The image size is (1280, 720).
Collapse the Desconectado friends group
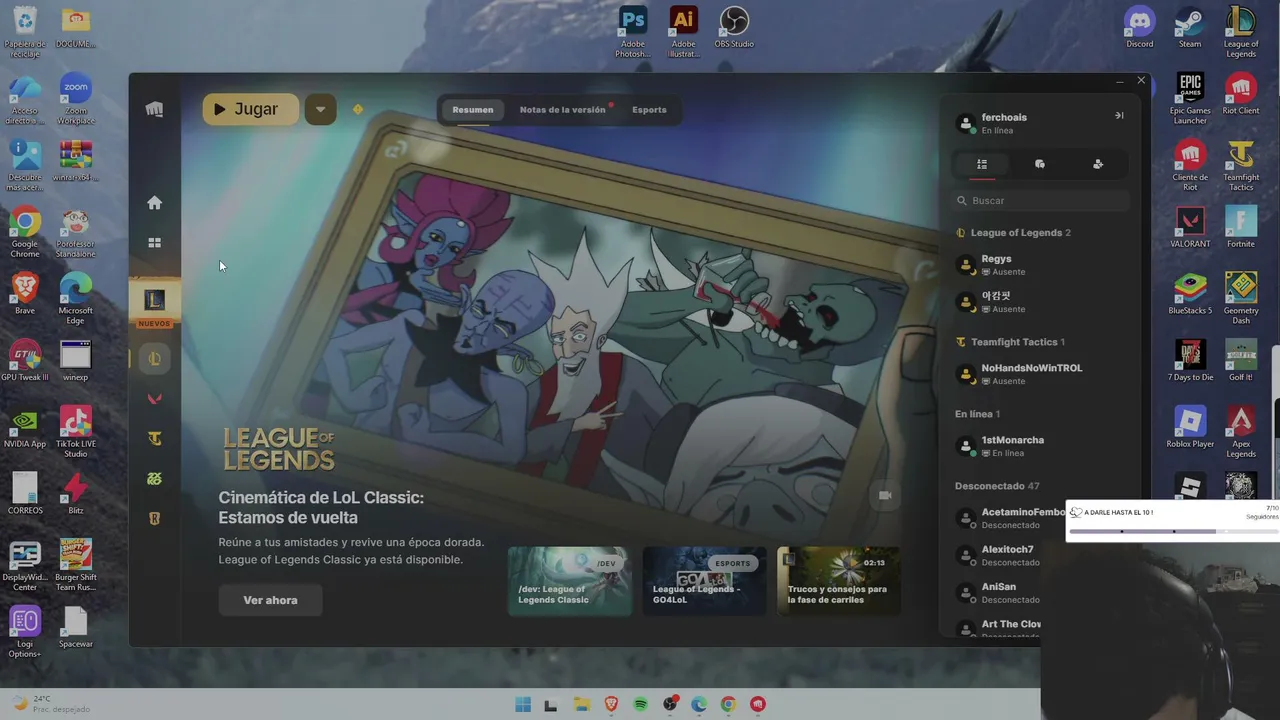[x=997, y=486]
